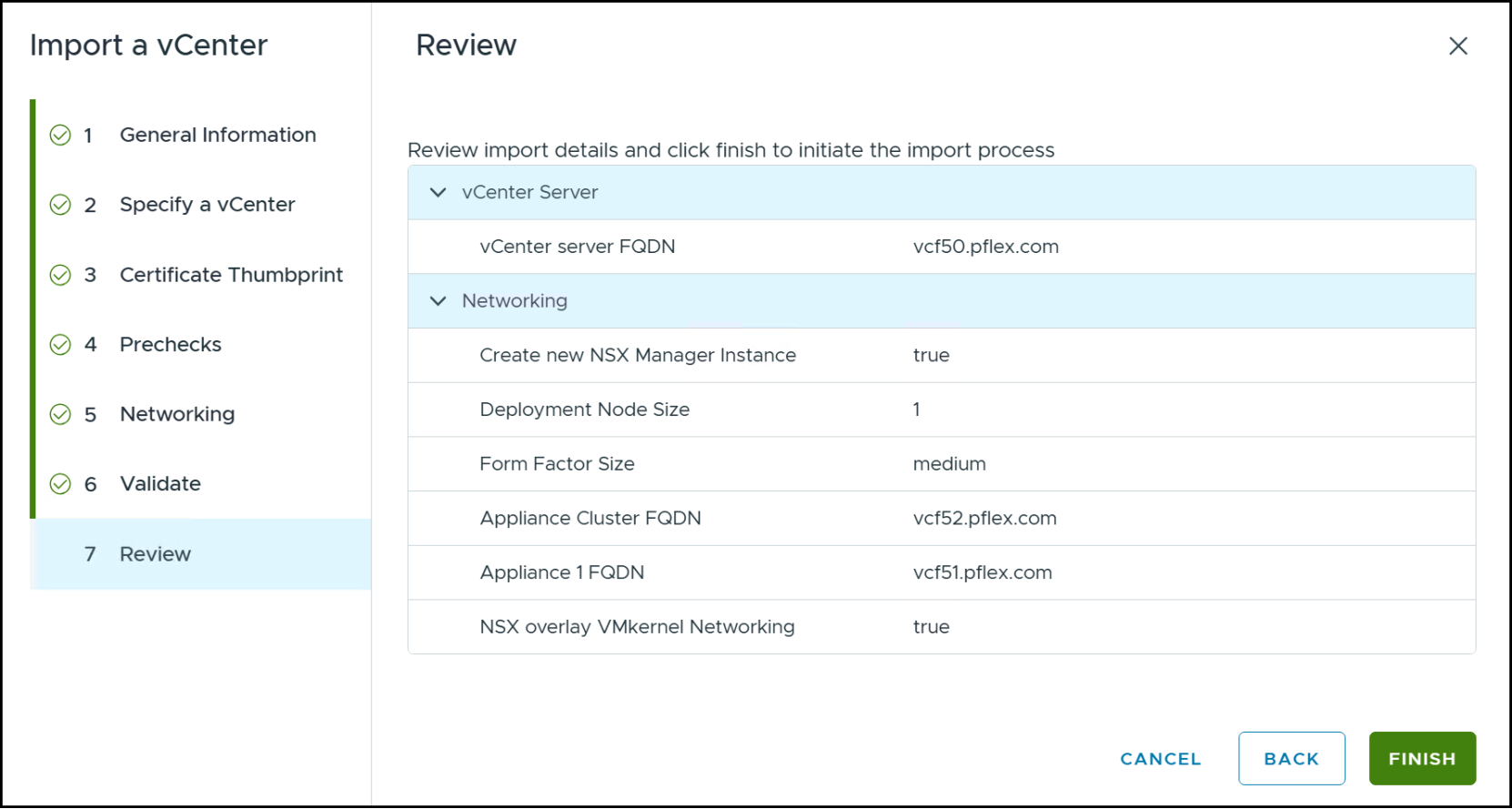Click the Appliance Cluster FQDN label

590,519
